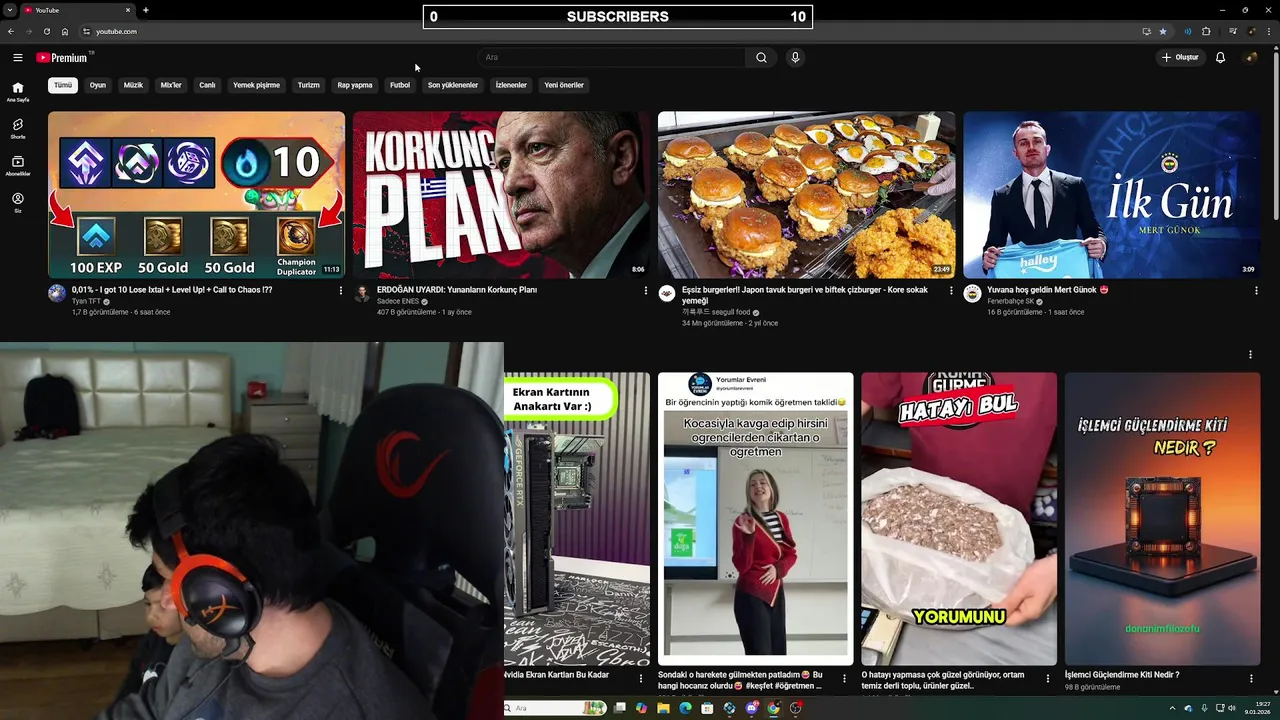
Task: Select the Yemek pişirme filter chip
Action: [x=257, y=85]
